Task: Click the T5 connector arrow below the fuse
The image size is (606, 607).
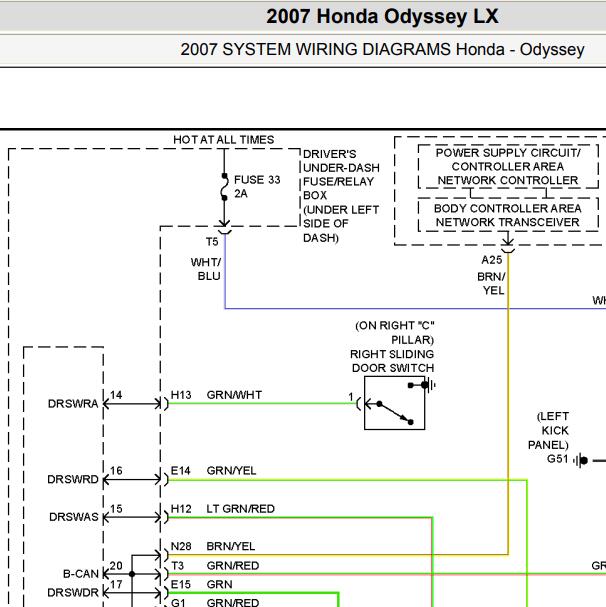Action: pos(225,228)
